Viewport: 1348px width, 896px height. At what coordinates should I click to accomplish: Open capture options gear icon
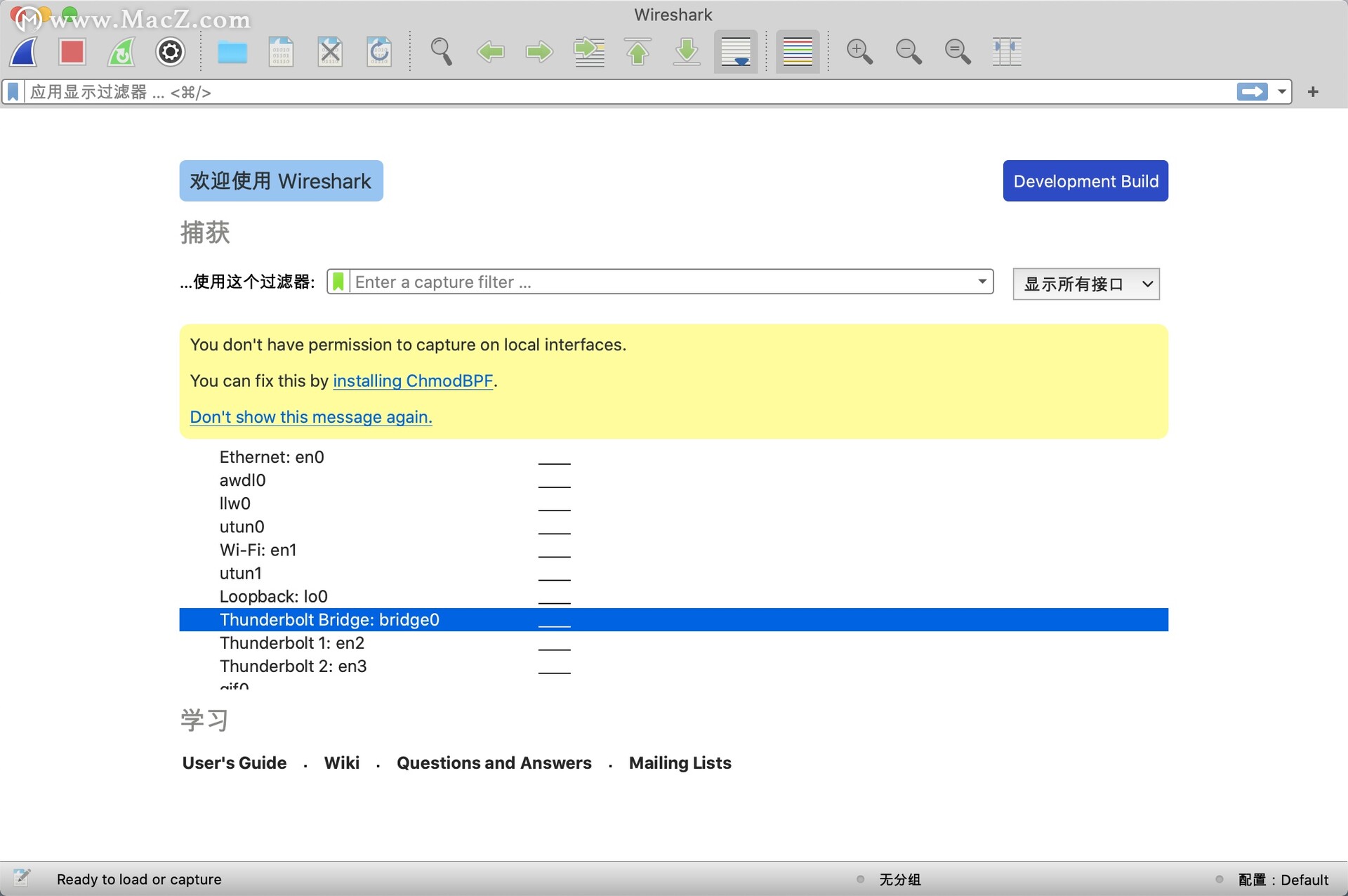[170, 52]
